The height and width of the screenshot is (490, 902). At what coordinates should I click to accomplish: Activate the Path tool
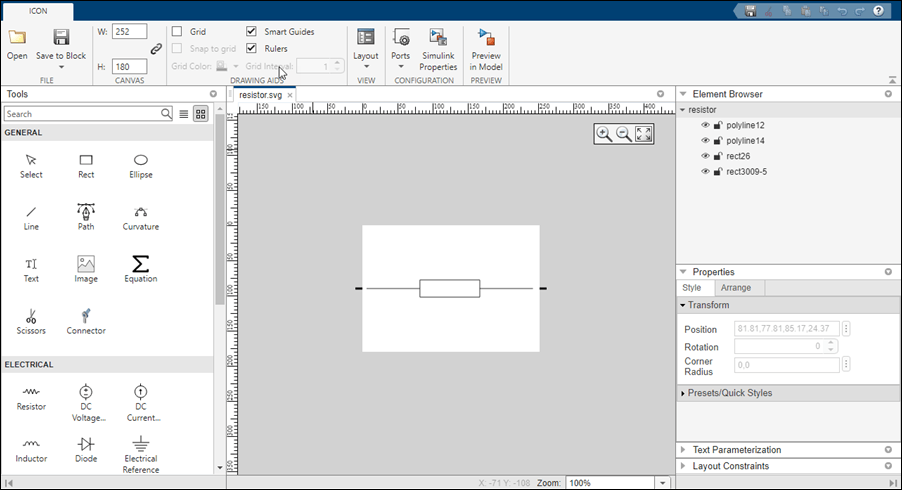click(86, 217)
